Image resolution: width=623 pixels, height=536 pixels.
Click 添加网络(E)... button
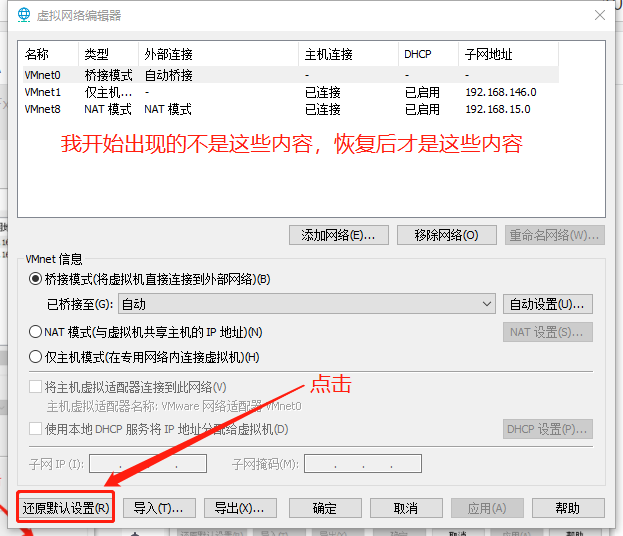pos(339,235)
